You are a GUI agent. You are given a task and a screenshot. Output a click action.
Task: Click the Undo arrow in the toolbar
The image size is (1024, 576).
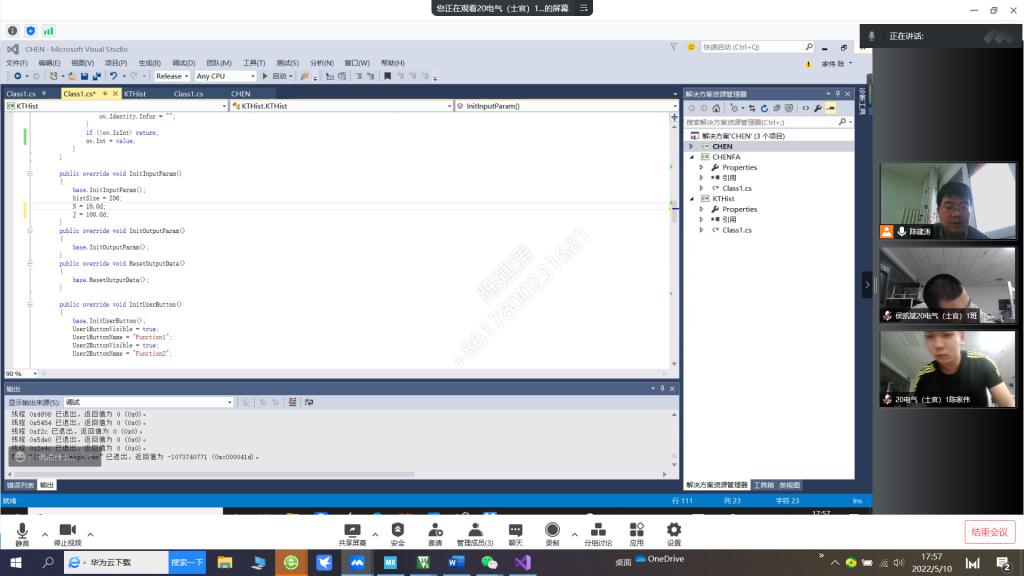click(x=113, y=76)
